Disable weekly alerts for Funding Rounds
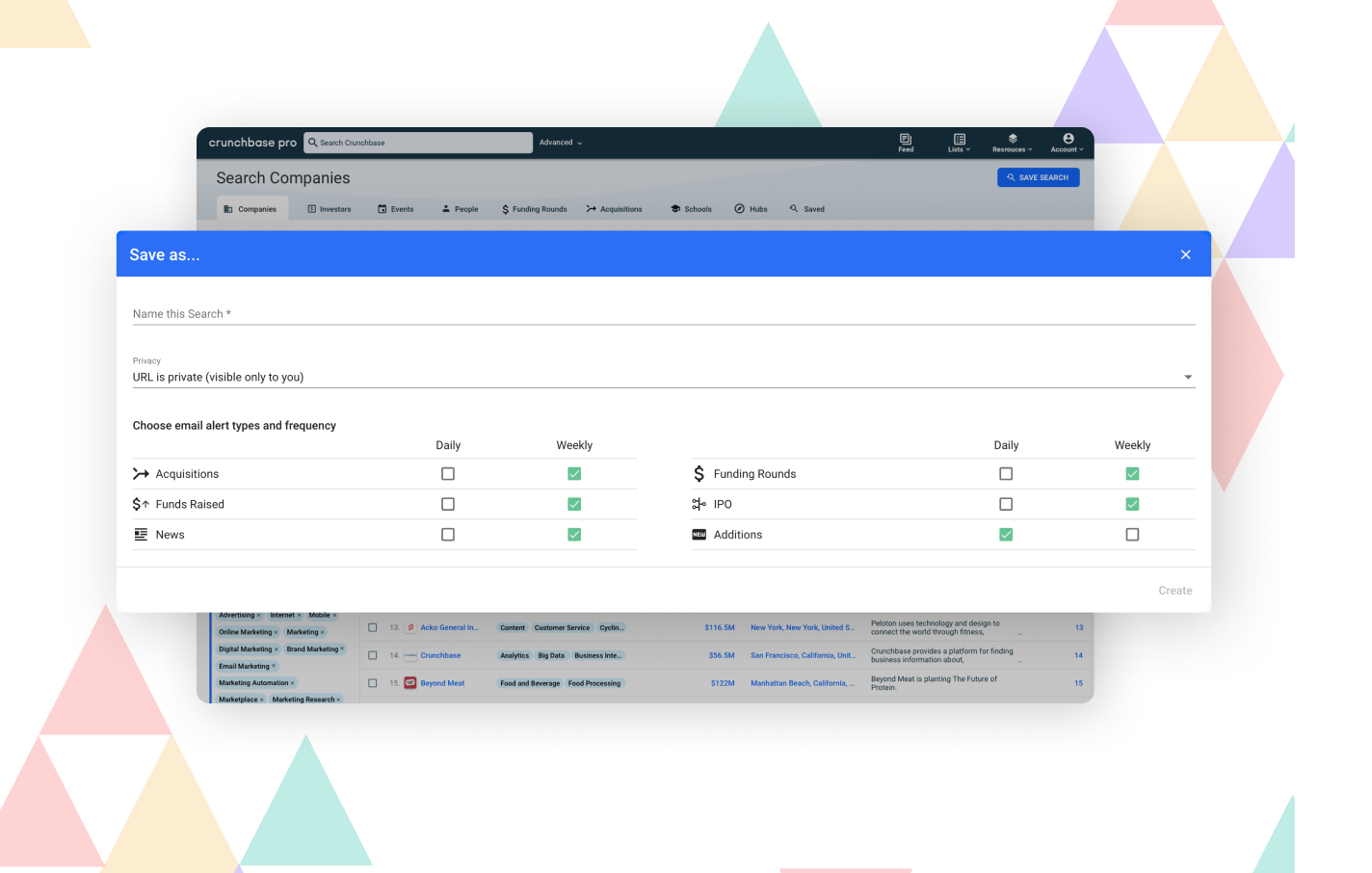This screenshot has width=1372, height=873. click(1132, 473)
